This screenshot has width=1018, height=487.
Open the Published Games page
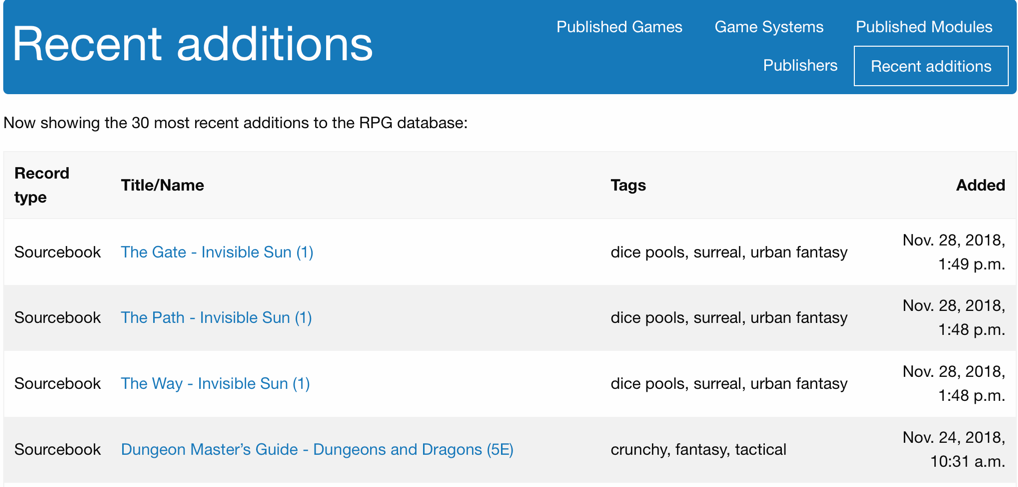click(619, 27)
